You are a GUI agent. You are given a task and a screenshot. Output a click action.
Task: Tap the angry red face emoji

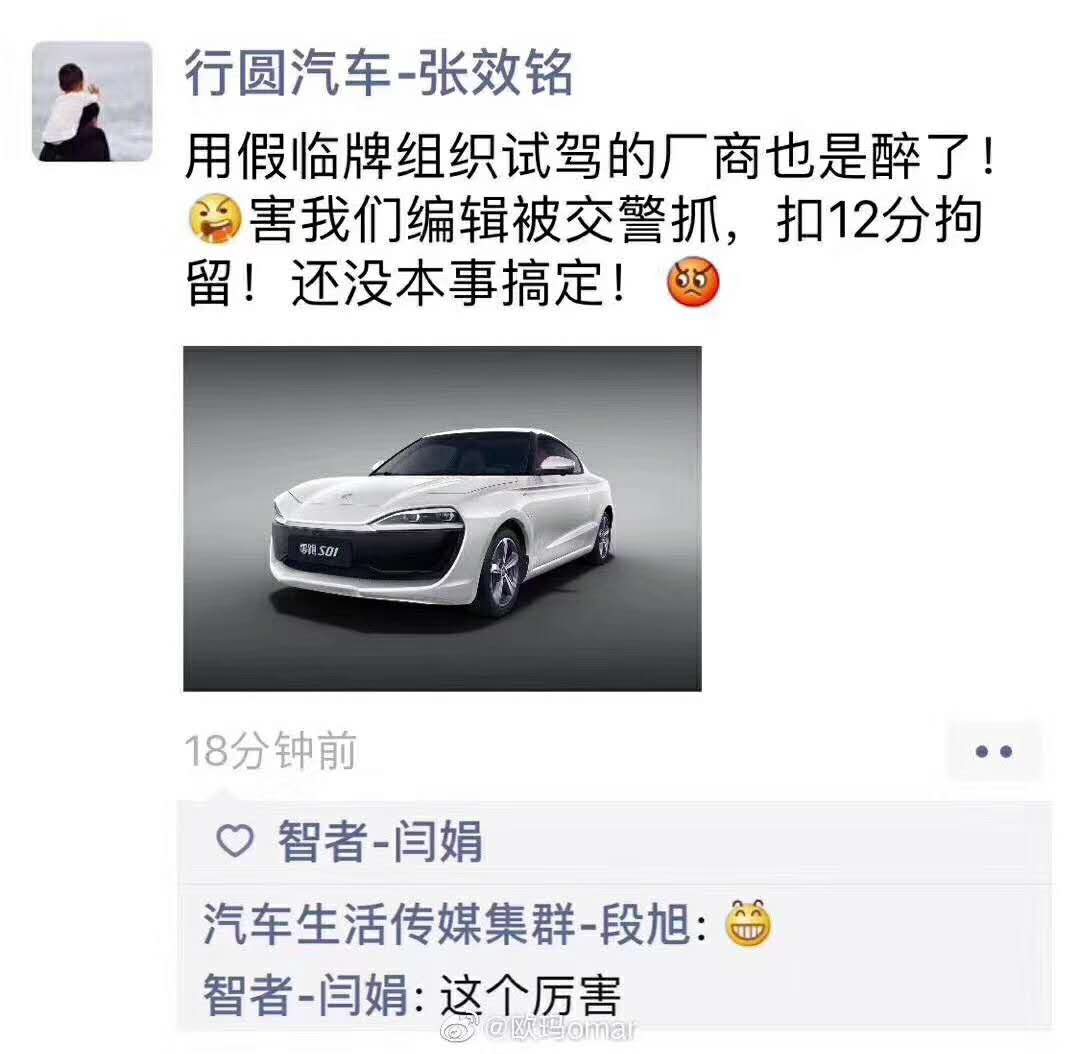pos(693,282)
